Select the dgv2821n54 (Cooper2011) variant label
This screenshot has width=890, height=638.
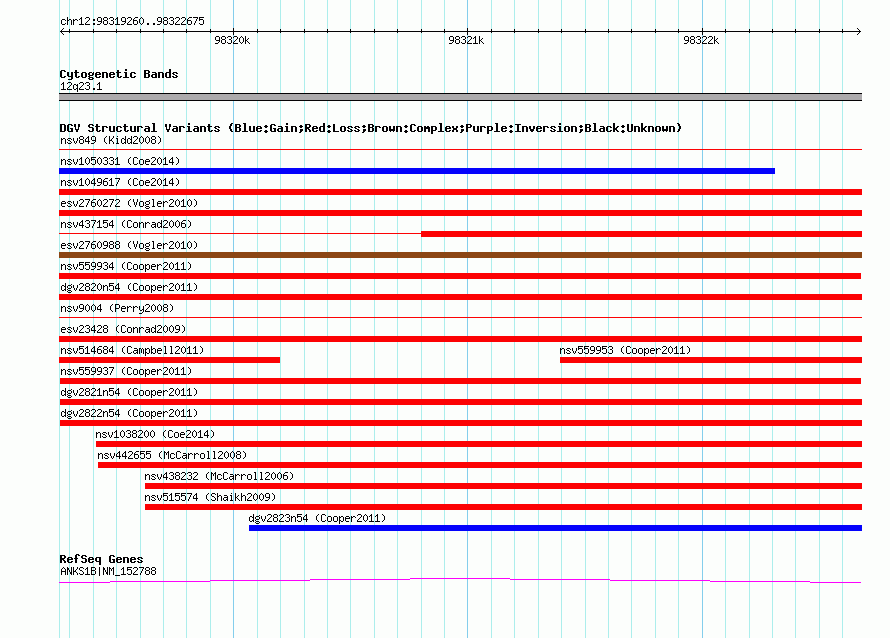tap(129, 392)
